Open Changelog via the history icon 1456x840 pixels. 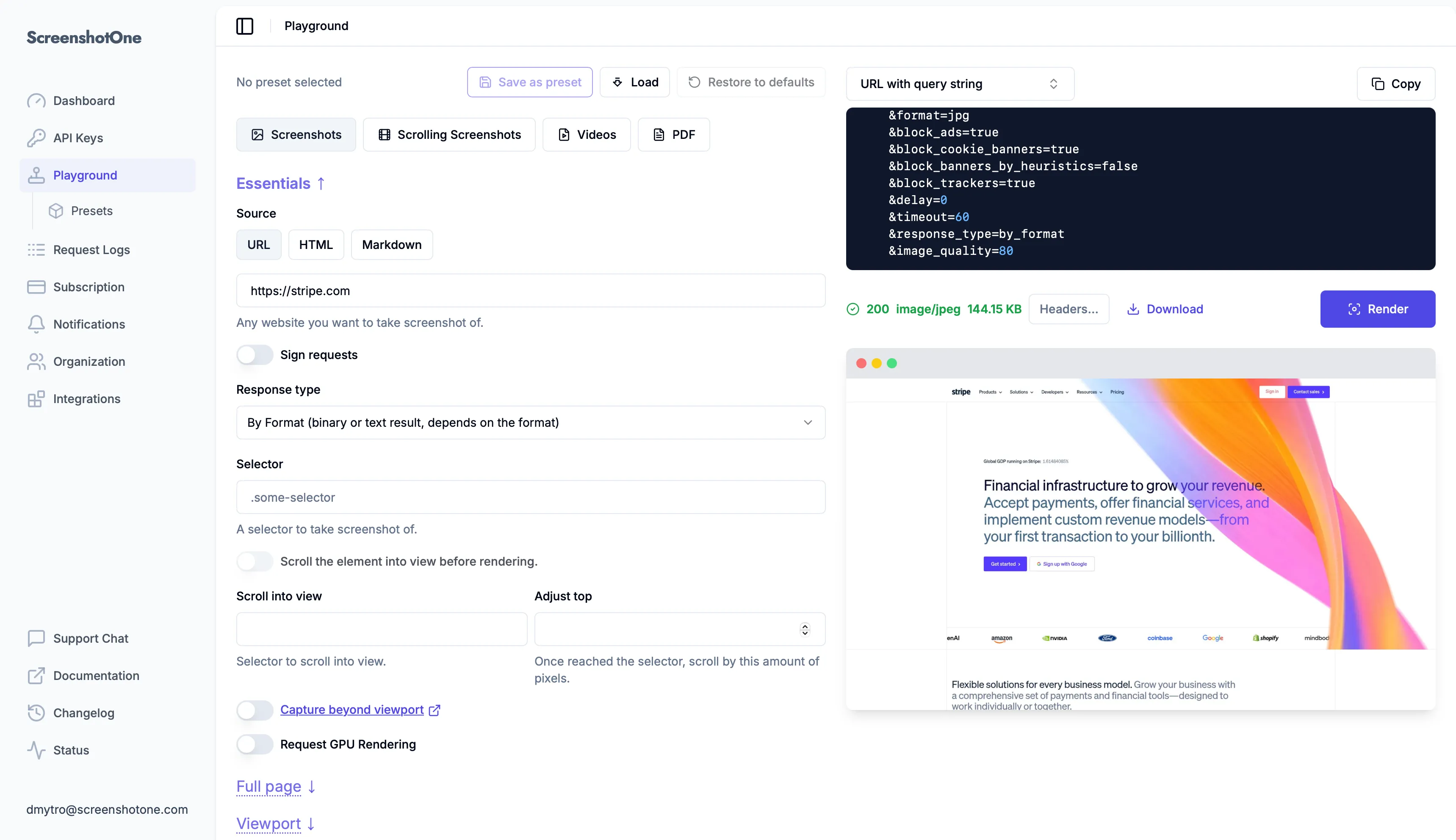coord(36,713)
